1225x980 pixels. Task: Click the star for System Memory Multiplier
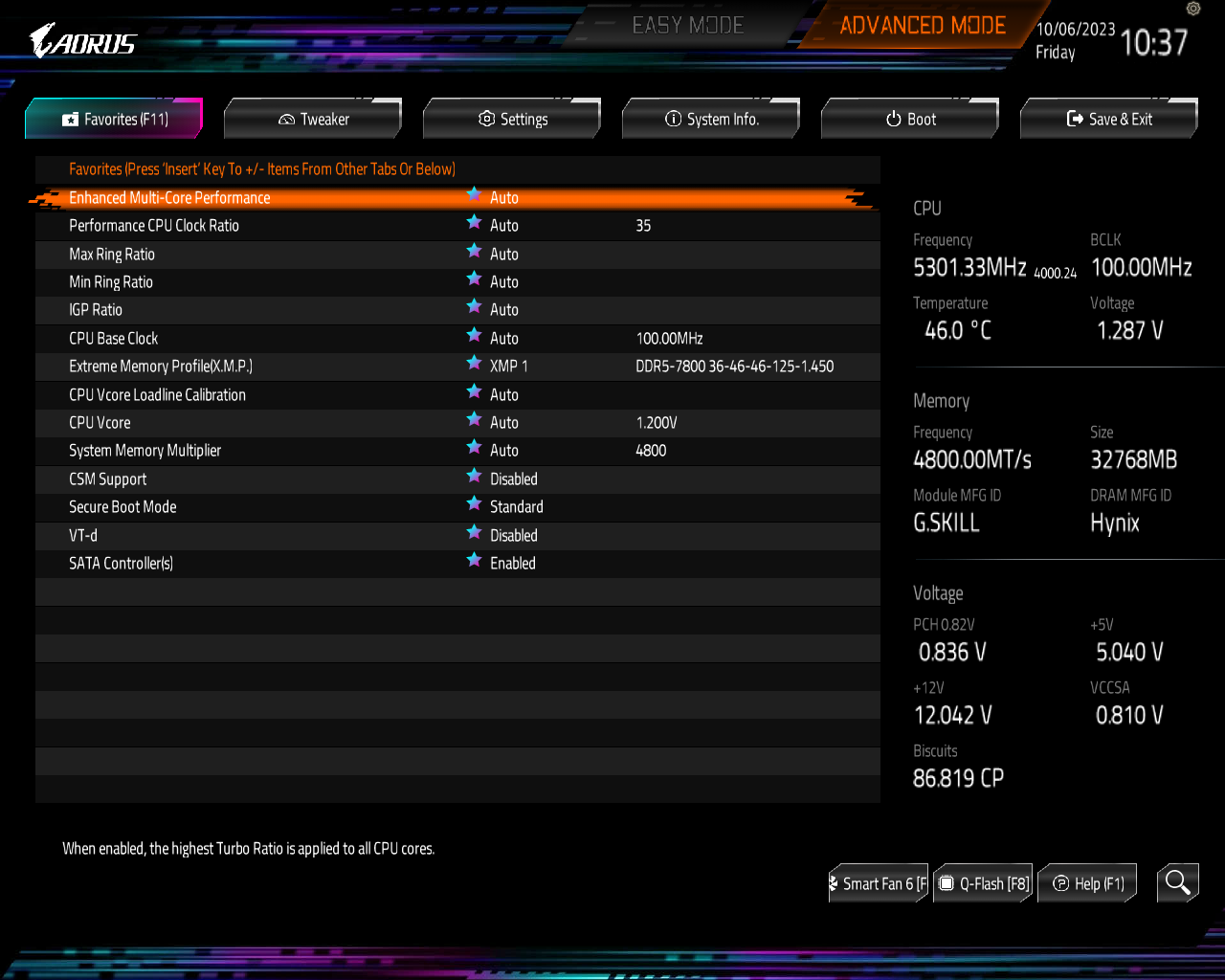pos(474,447)
